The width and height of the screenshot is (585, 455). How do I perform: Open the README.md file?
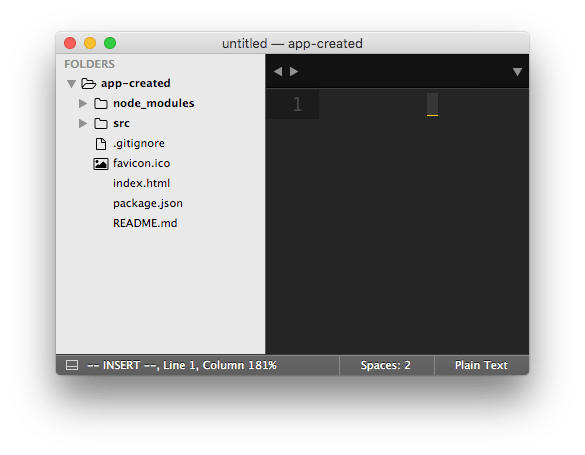(x=145, y=223)
